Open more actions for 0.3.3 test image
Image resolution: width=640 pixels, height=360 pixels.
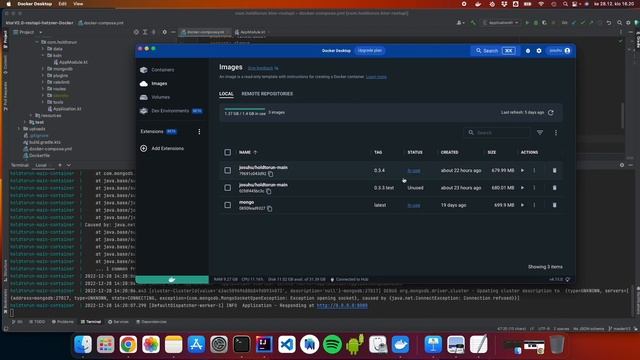(x=534, y=188)
